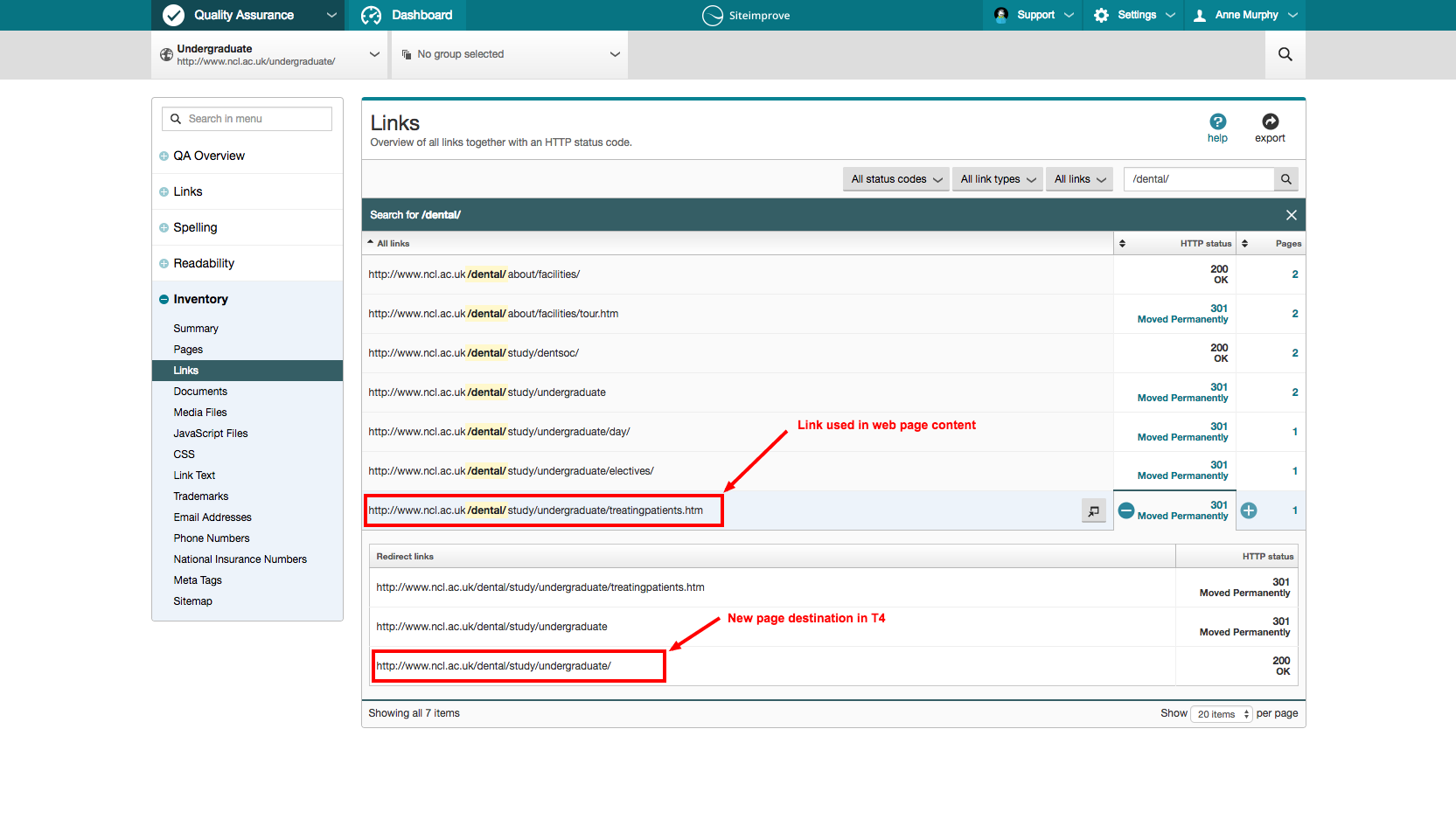
Task: Click the magnifier icon beside /dental/ filter
Action: [x=1285, y=179]
